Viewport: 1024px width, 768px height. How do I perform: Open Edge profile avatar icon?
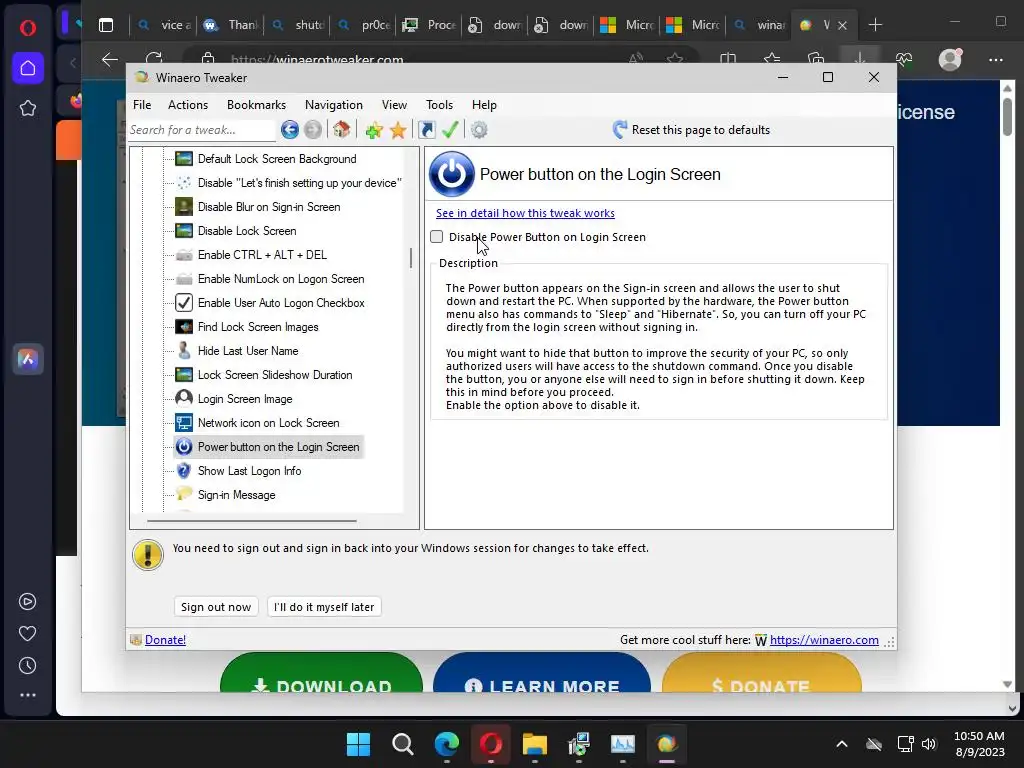click(950, 60)
